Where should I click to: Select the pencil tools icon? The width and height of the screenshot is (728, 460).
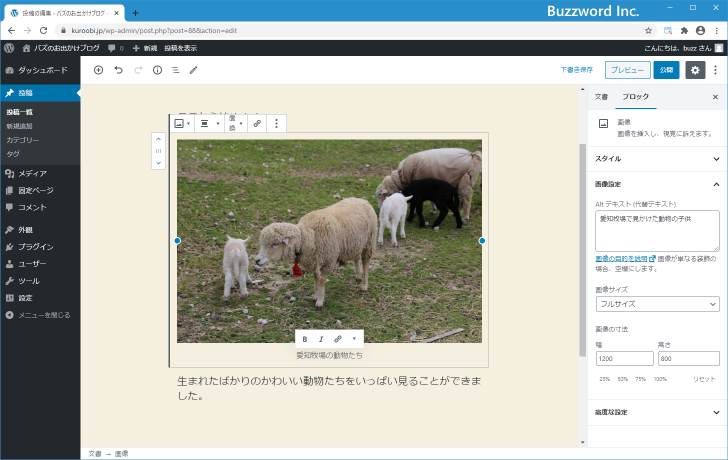(x=194, y=70)
